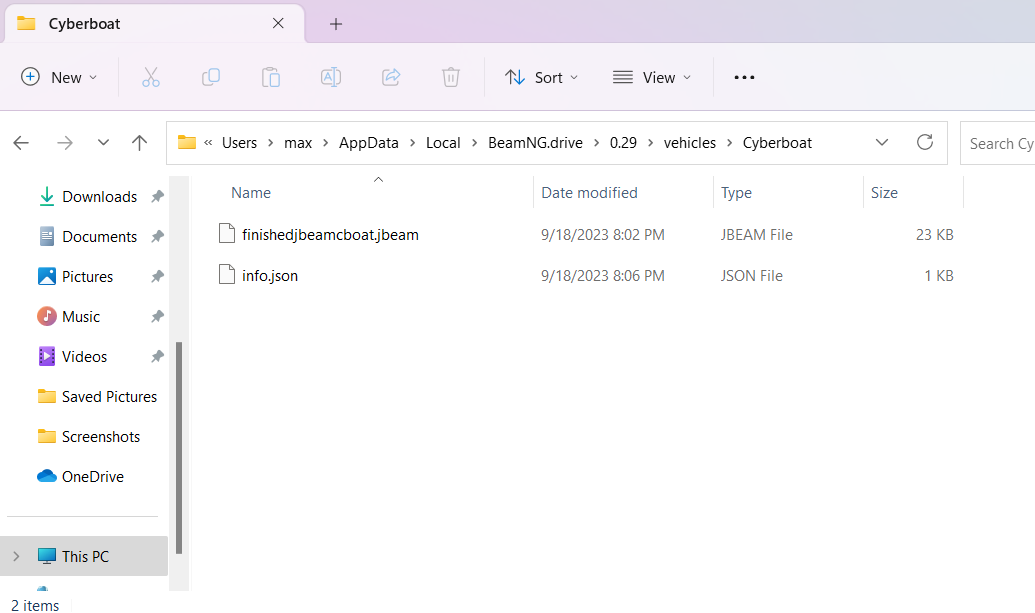The image size is (1035, 613).
Task: Select This PC in navigation pane
Action: point(84,556)
